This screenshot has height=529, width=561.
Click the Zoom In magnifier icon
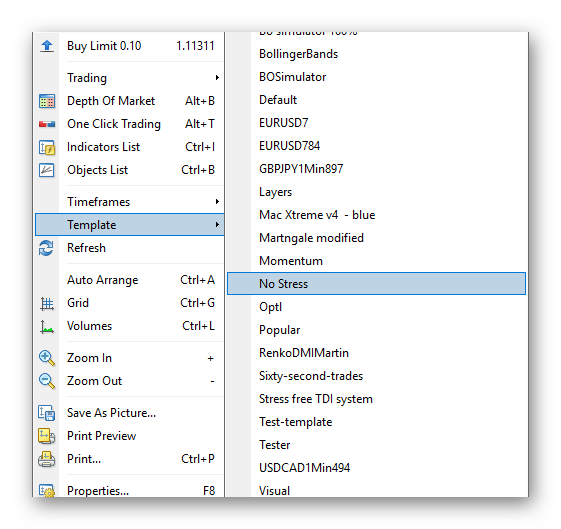tap(47, 358)
